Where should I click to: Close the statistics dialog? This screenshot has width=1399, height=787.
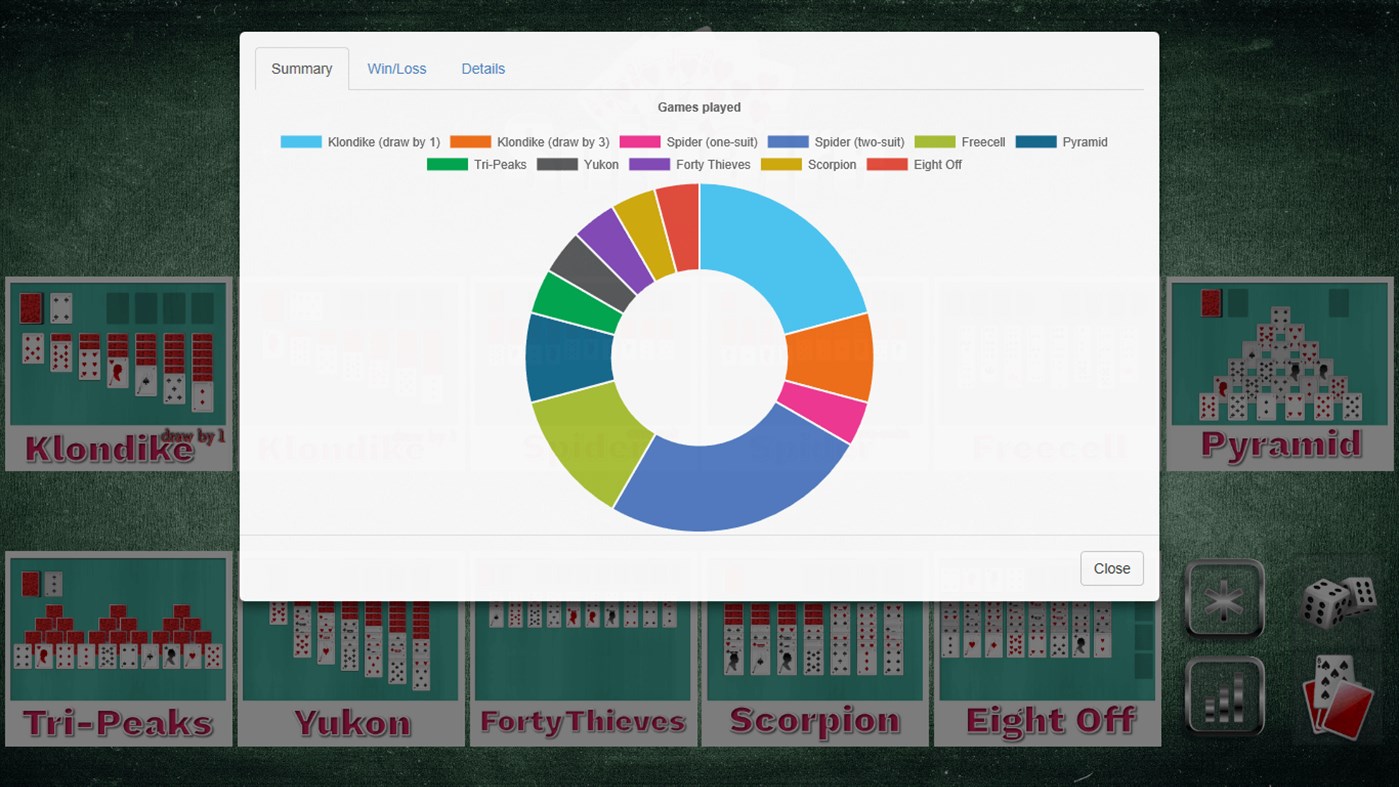[x=1111, y=568]
